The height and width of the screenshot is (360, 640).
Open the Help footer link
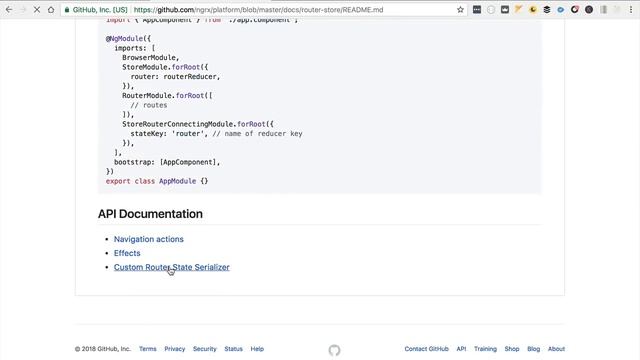coord(257,349)
